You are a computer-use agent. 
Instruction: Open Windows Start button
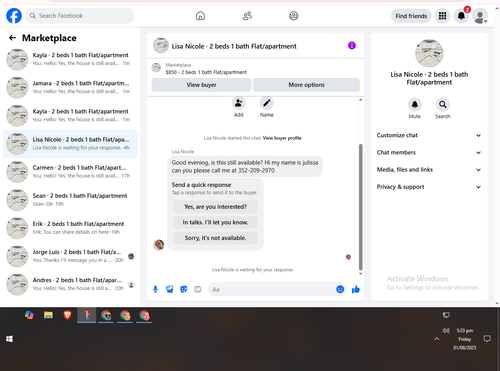(9, 339)
